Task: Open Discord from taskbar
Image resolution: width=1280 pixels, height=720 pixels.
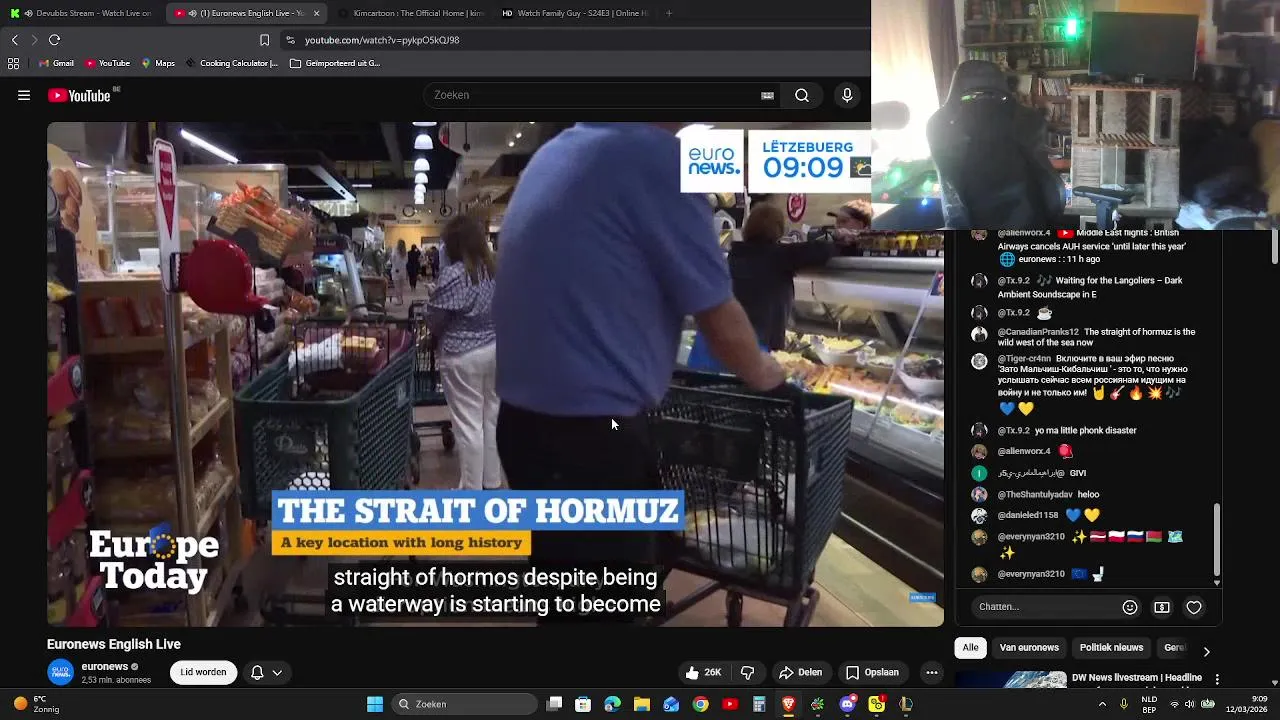Action: [x=847, y=704]
